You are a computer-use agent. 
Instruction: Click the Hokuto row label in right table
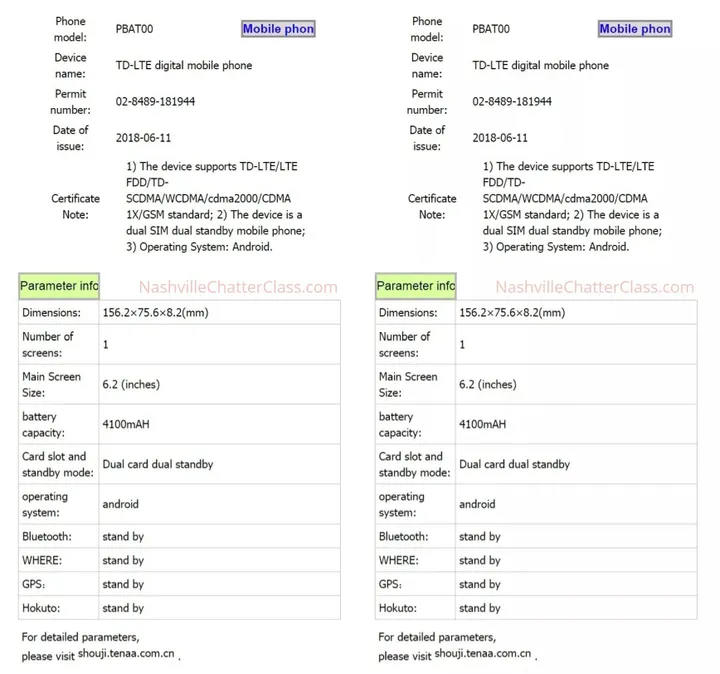click(400, 608)
